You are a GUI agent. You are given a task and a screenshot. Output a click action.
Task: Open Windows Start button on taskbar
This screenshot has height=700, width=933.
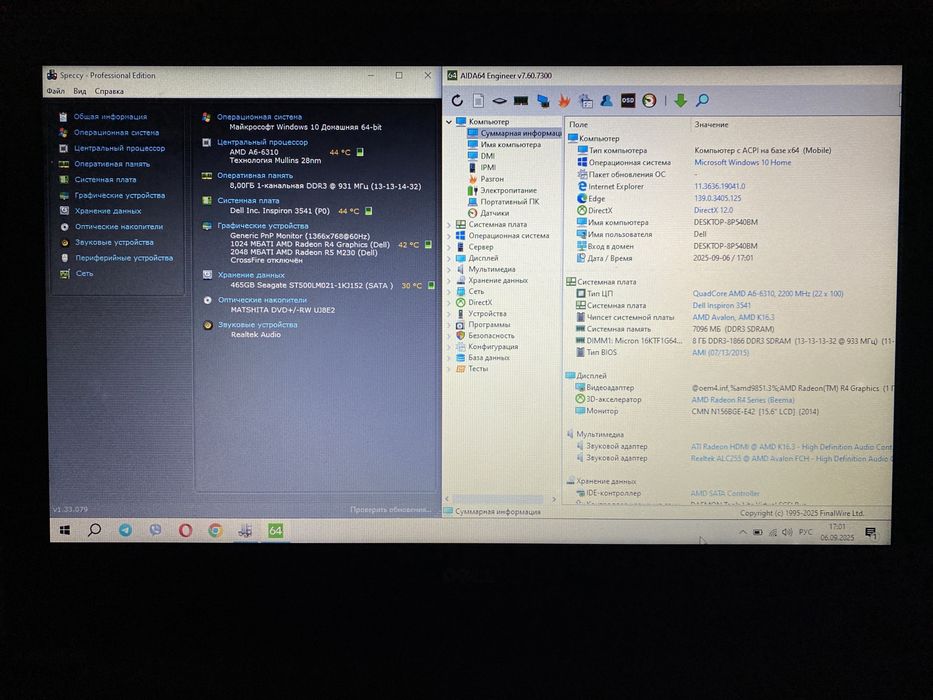pos(65,530)
